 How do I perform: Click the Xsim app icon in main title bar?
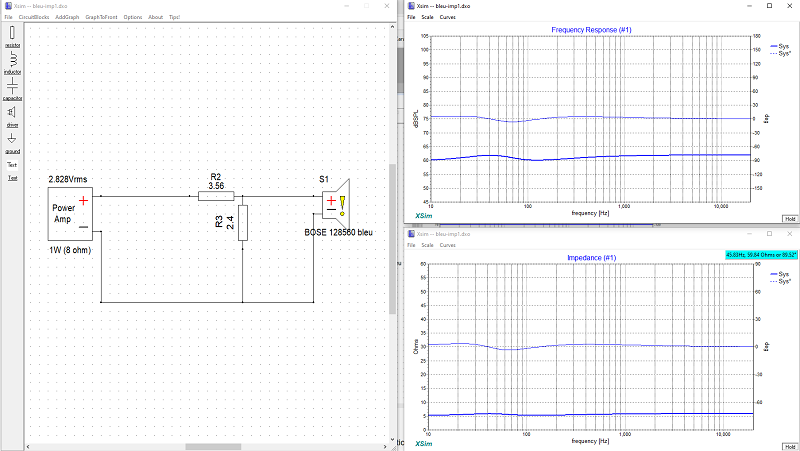pos(8,6)
